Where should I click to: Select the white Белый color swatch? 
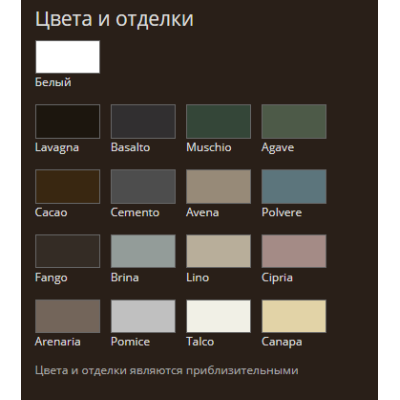point(68,57)
